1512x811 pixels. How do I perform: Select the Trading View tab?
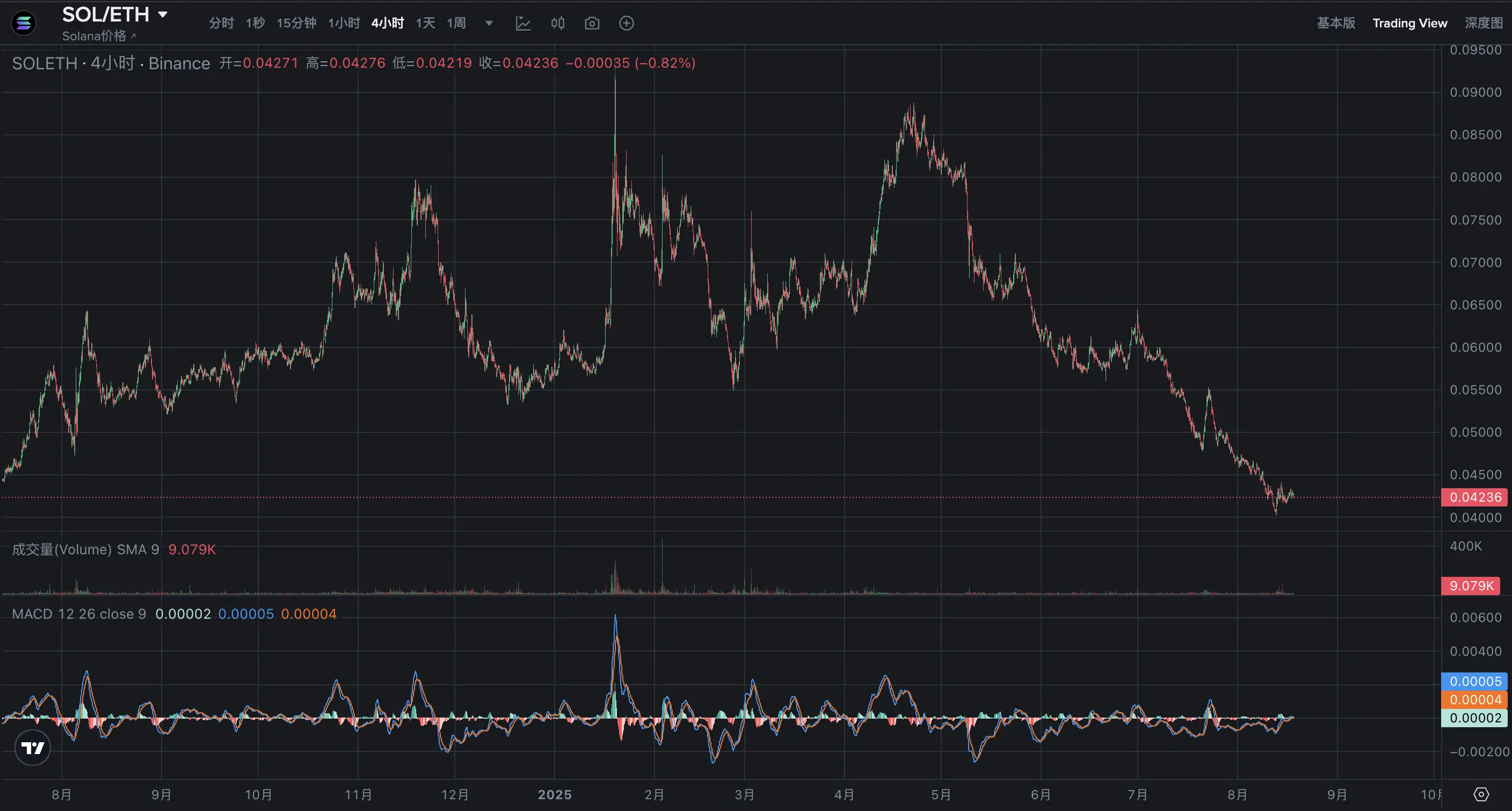(x=1409, y=23)
